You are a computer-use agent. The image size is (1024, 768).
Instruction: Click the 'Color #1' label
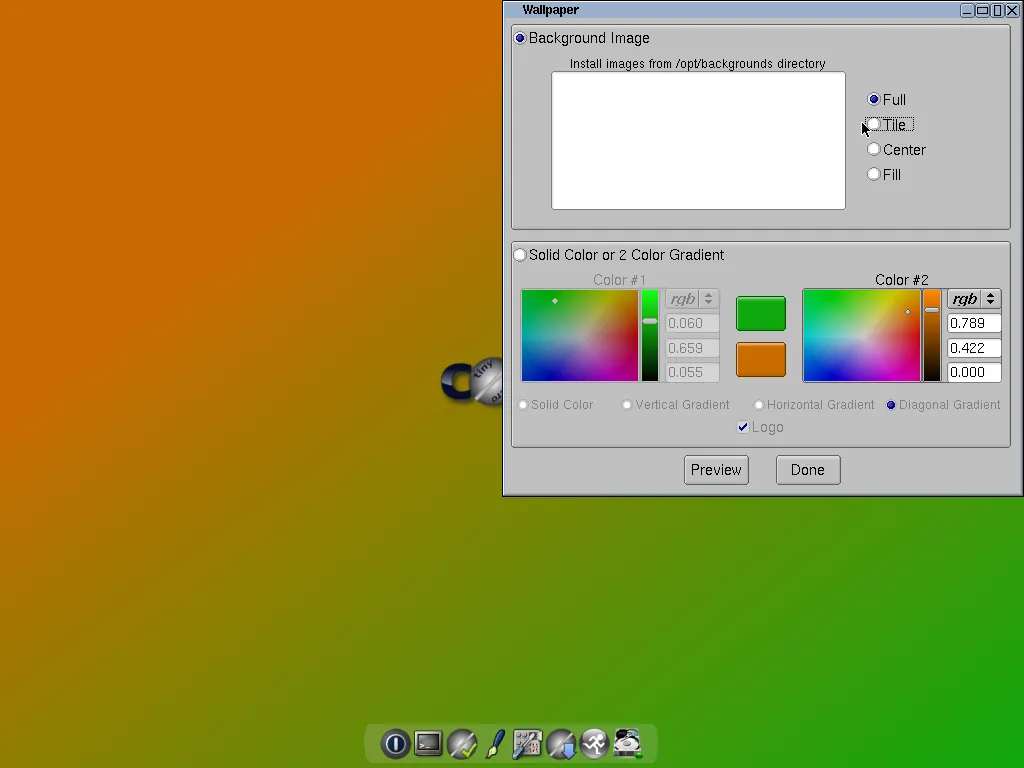(619, 280)
